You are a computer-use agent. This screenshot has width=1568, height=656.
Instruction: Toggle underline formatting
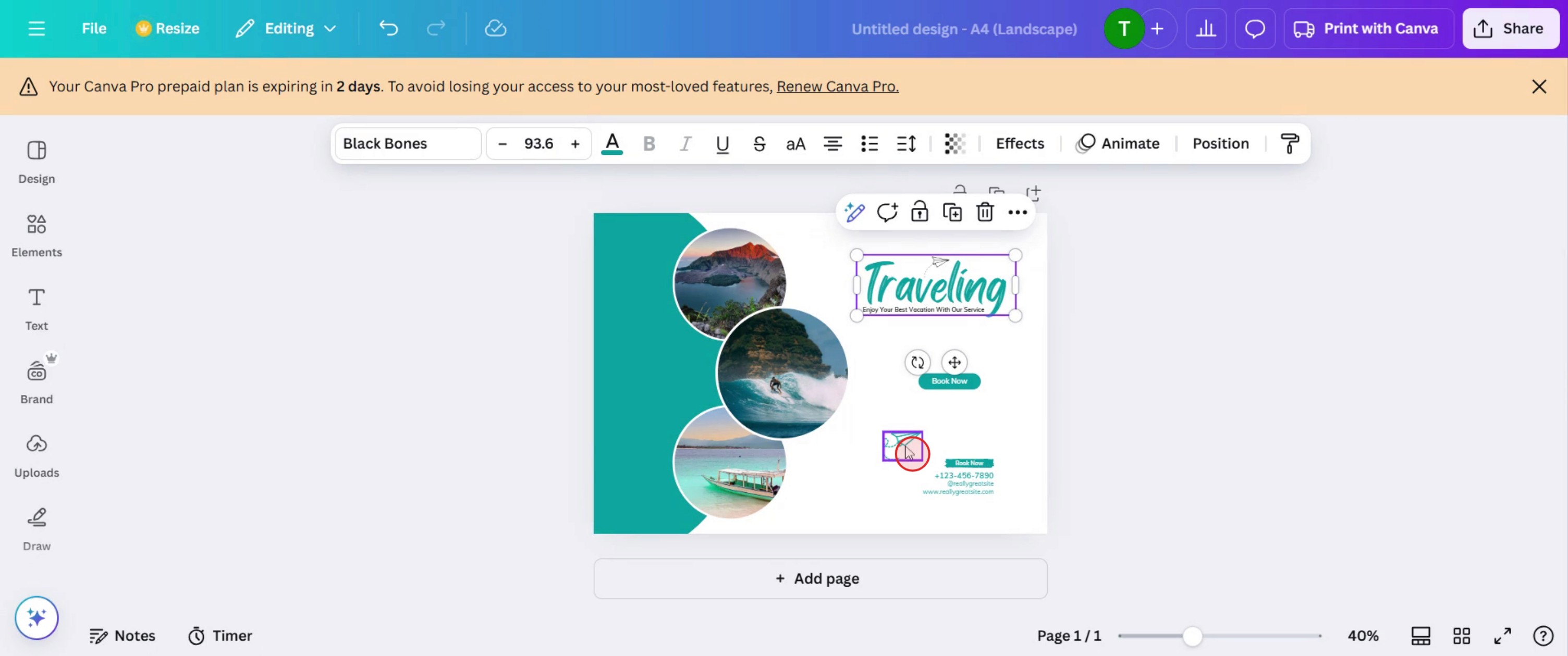[722, 144]
